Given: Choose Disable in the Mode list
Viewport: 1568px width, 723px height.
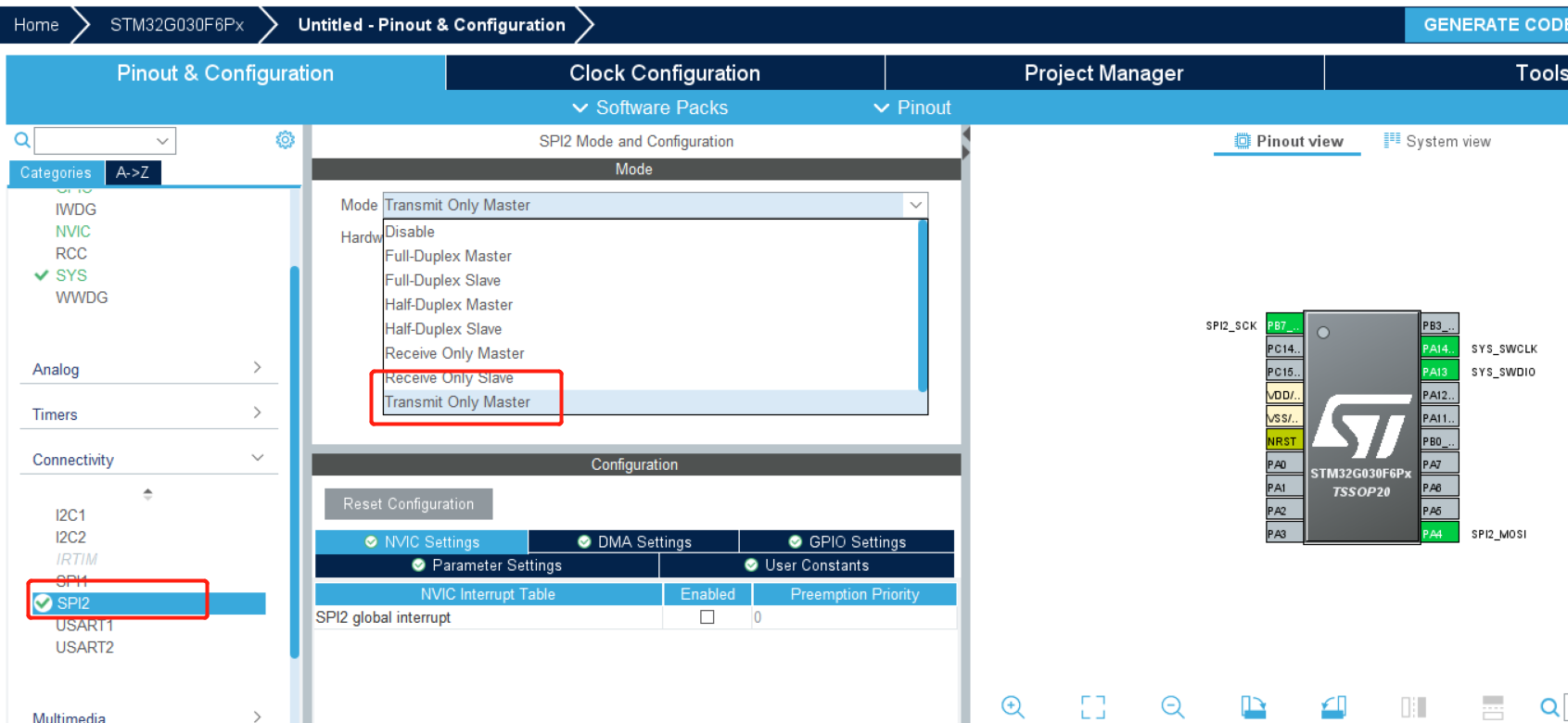Looking at the screenshot, I should [650, 232].
